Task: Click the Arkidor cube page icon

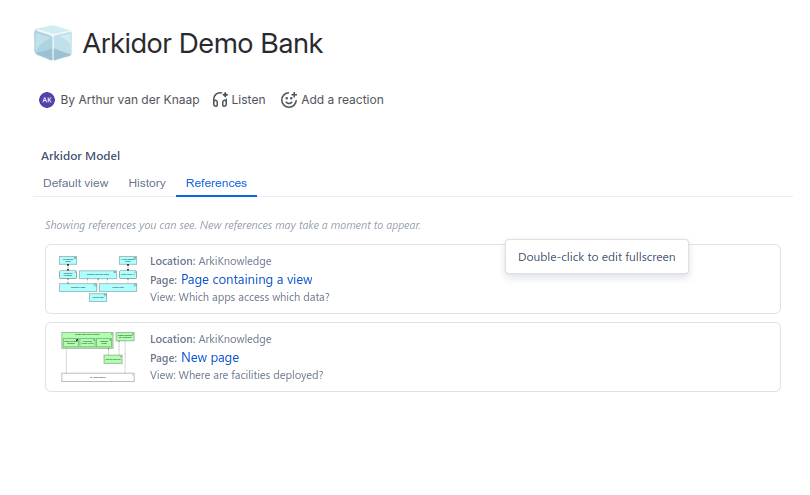Action: tap(53, 43)
